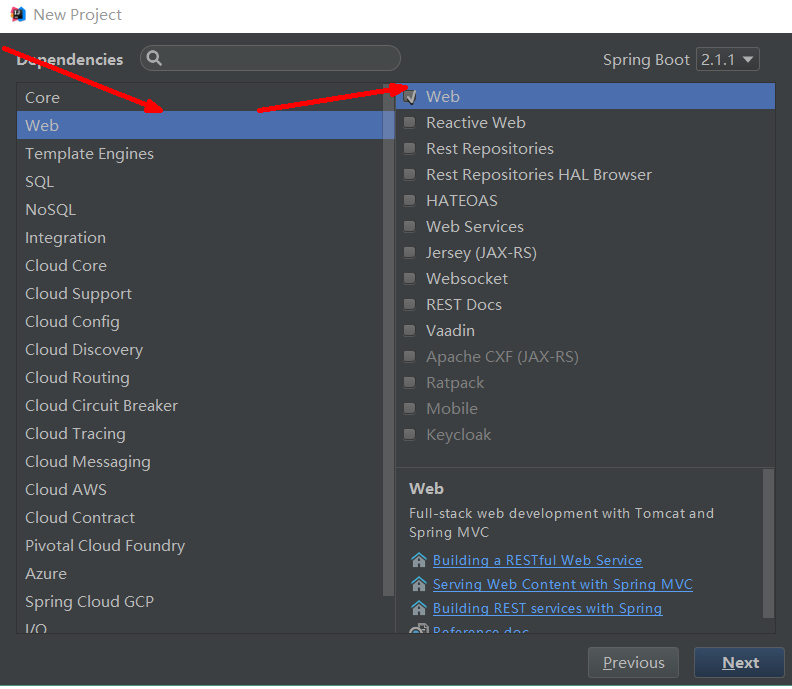Choose the Cloud Discovery category
This screenshot has width=792, height=689.
[200, 349]
